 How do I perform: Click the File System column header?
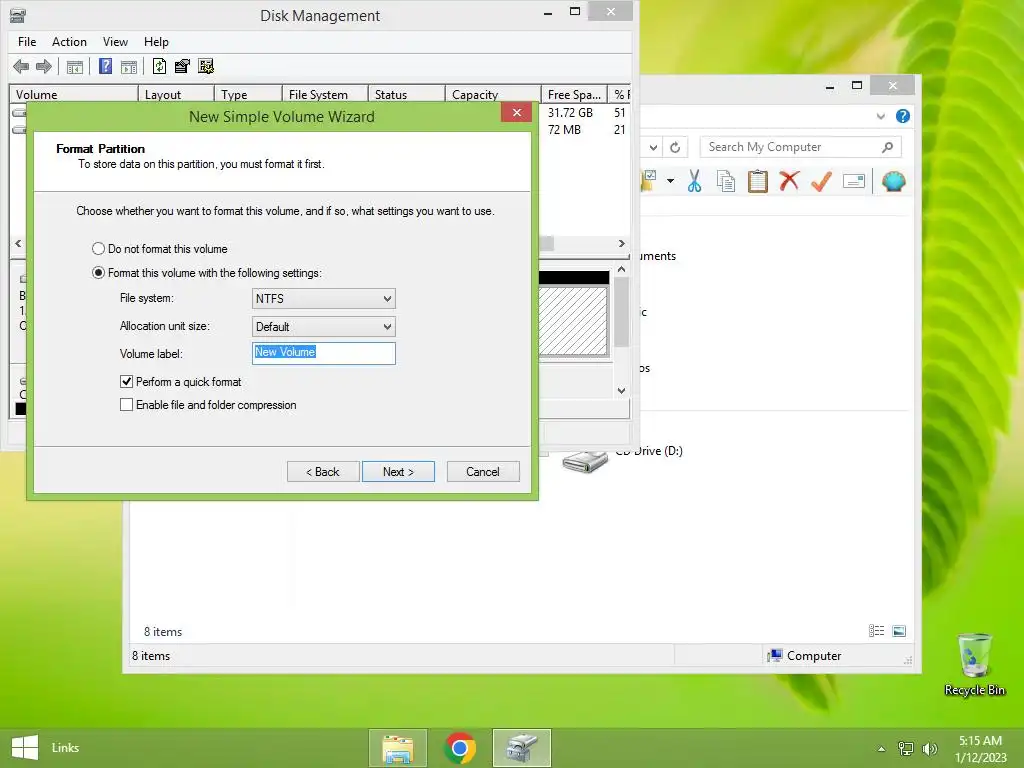click(x=325, y=95)
